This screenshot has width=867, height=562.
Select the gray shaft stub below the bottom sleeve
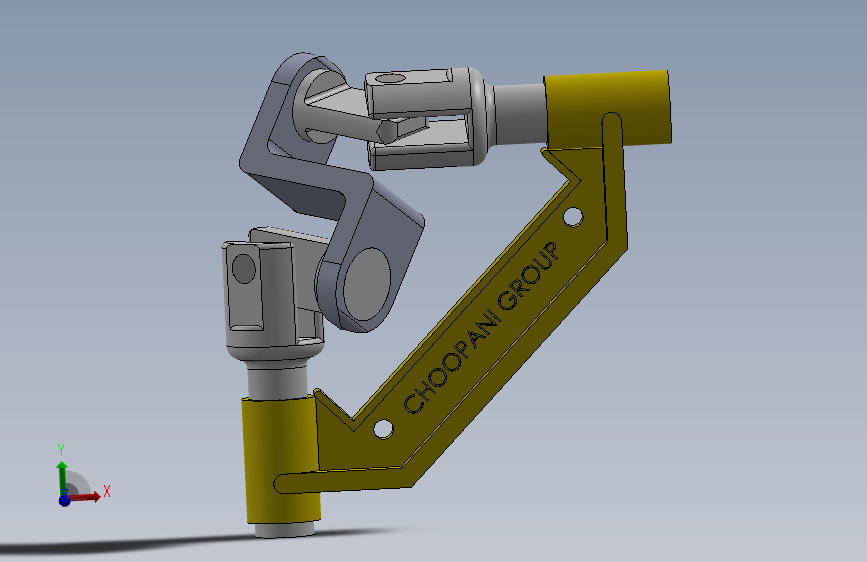tap(284, 529)
